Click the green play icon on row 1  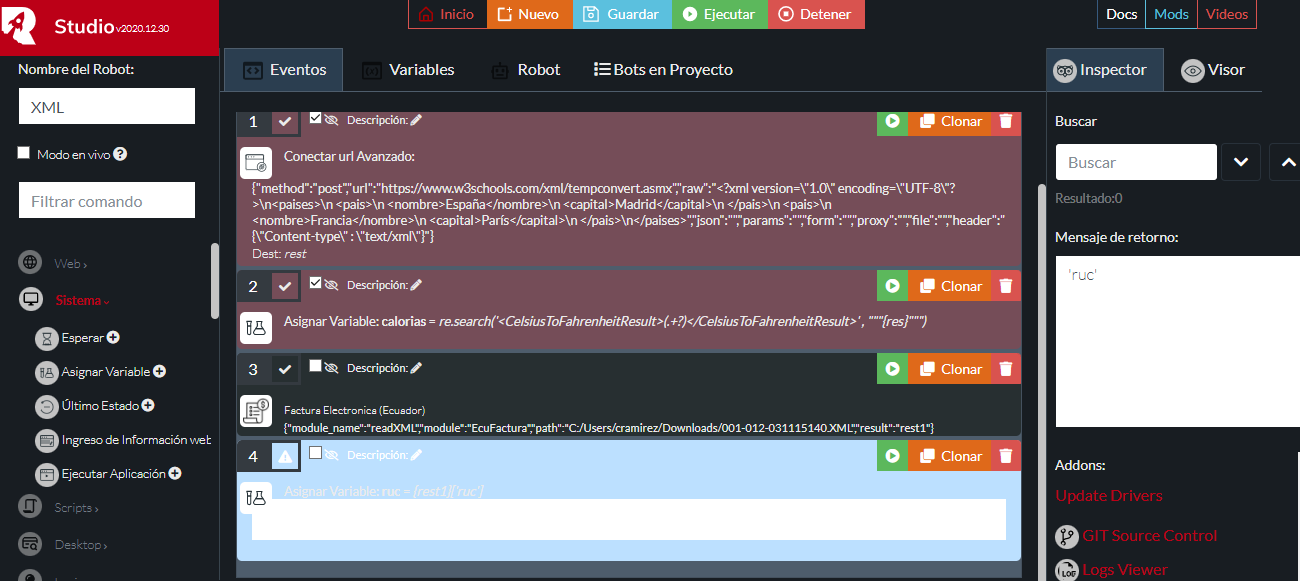pyautogui.click(x=891, y=121)
